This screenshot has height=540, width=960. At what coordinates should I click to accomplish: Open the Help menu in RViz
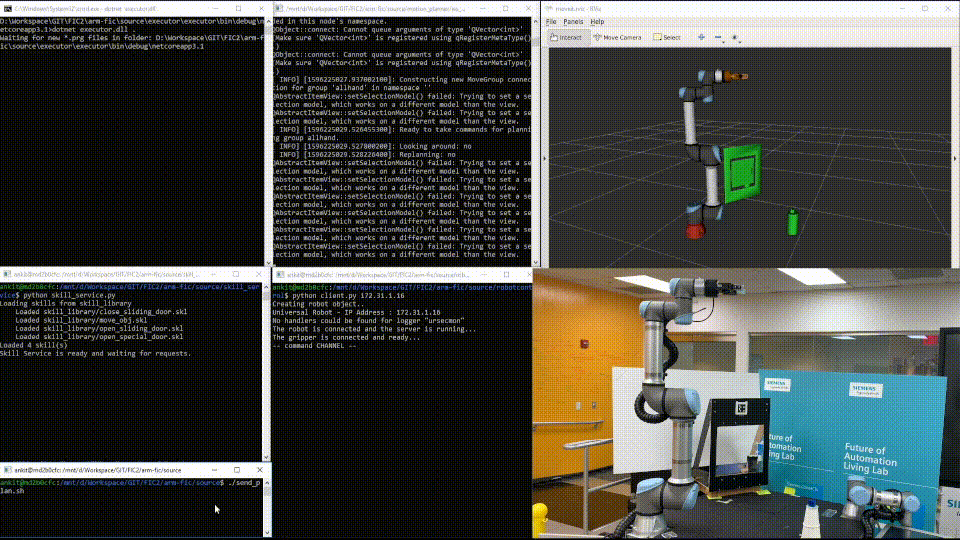tap(597, 21)
